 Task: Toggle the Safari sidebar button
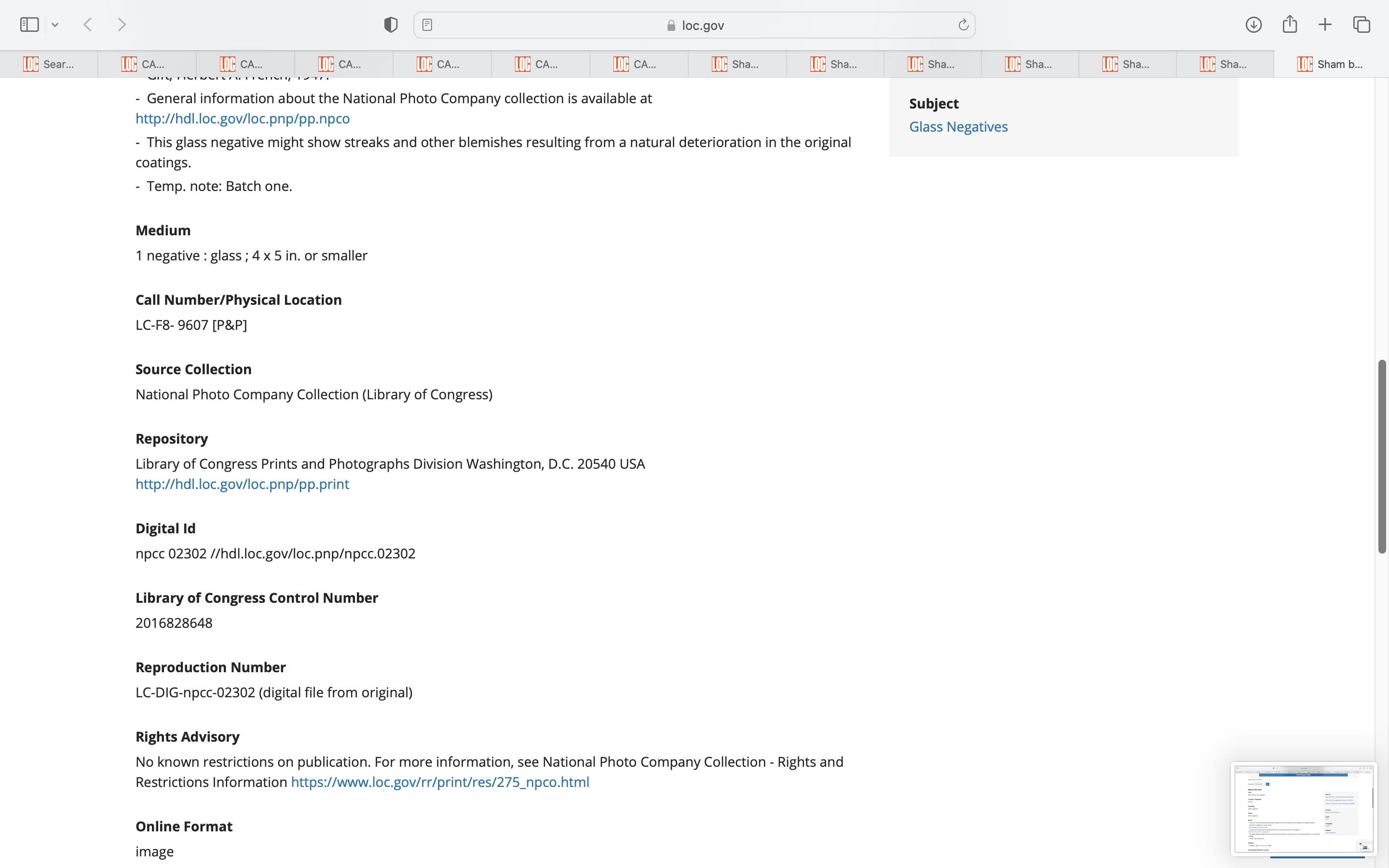coord(29,25)
